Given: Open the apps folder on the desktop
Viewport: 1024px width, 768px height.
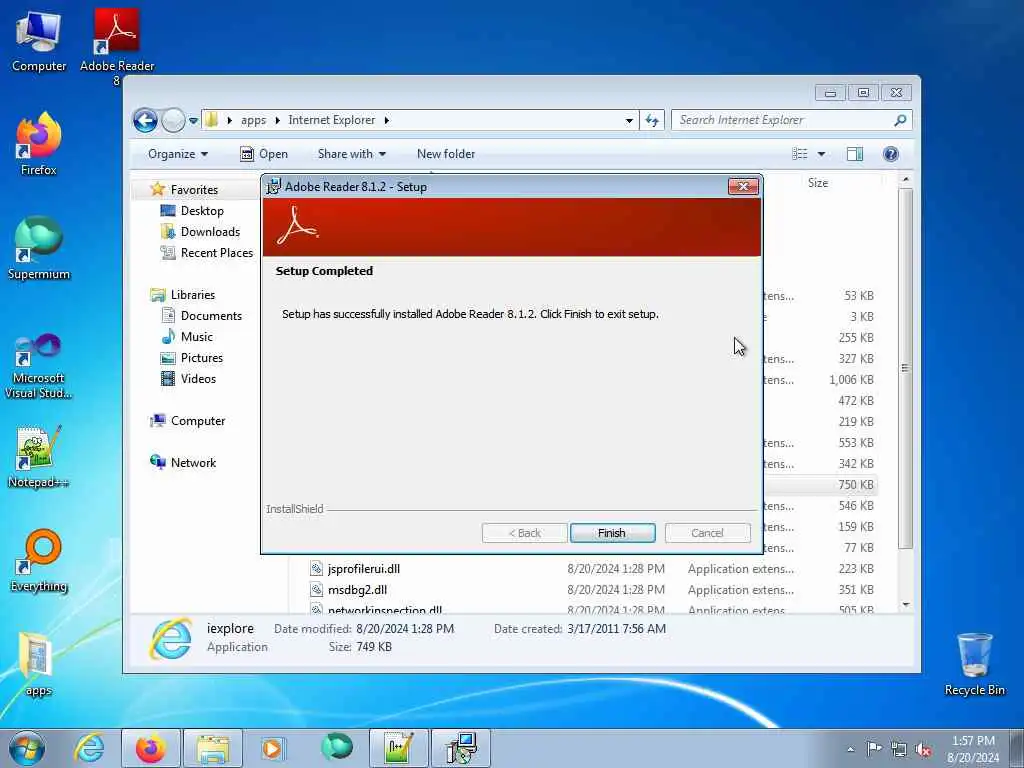Looking at the screenshot, I should click(x=39, y=665).
